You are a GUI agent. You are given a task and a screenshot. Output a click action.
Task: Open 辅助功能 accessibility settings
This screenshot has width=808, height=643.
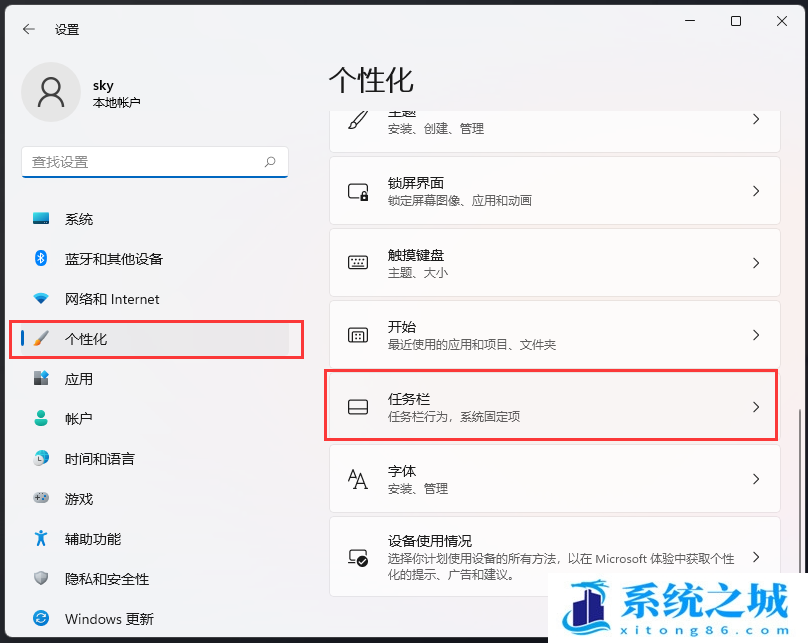click(92, 539)
